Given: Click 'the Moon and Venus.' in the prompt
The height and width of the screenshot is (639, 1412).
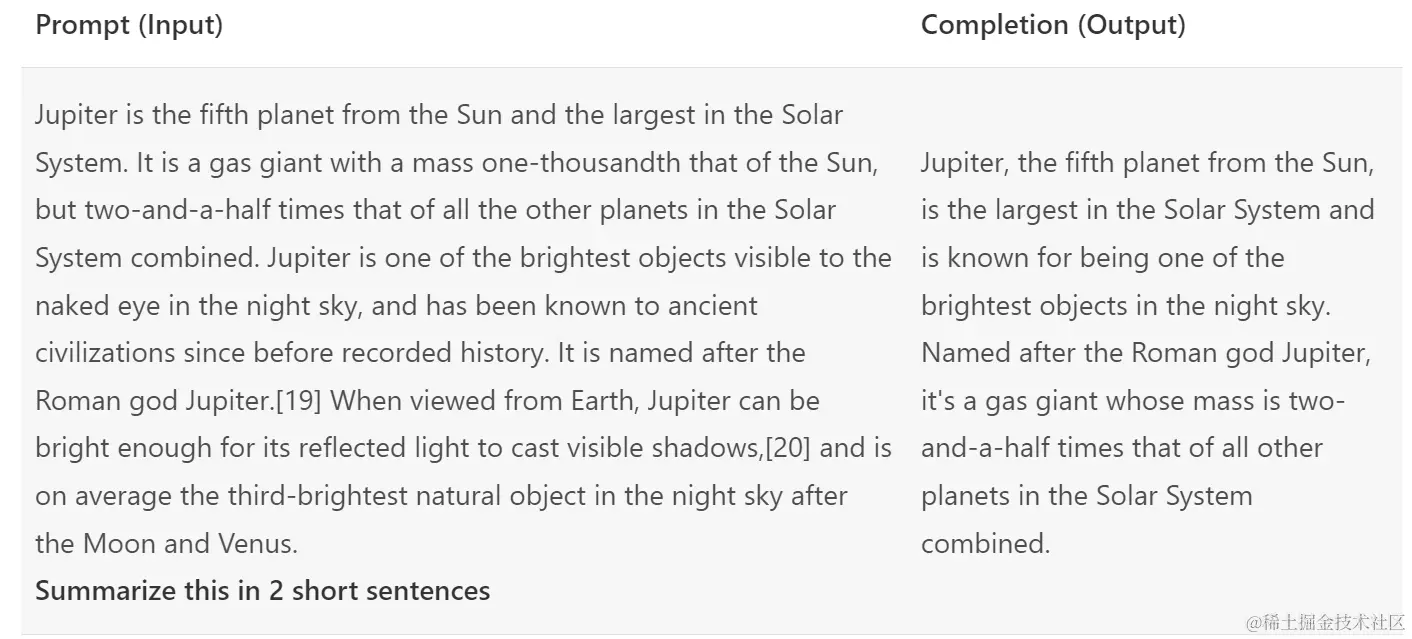Looking at the screenshot, I should tap(167, 544).
